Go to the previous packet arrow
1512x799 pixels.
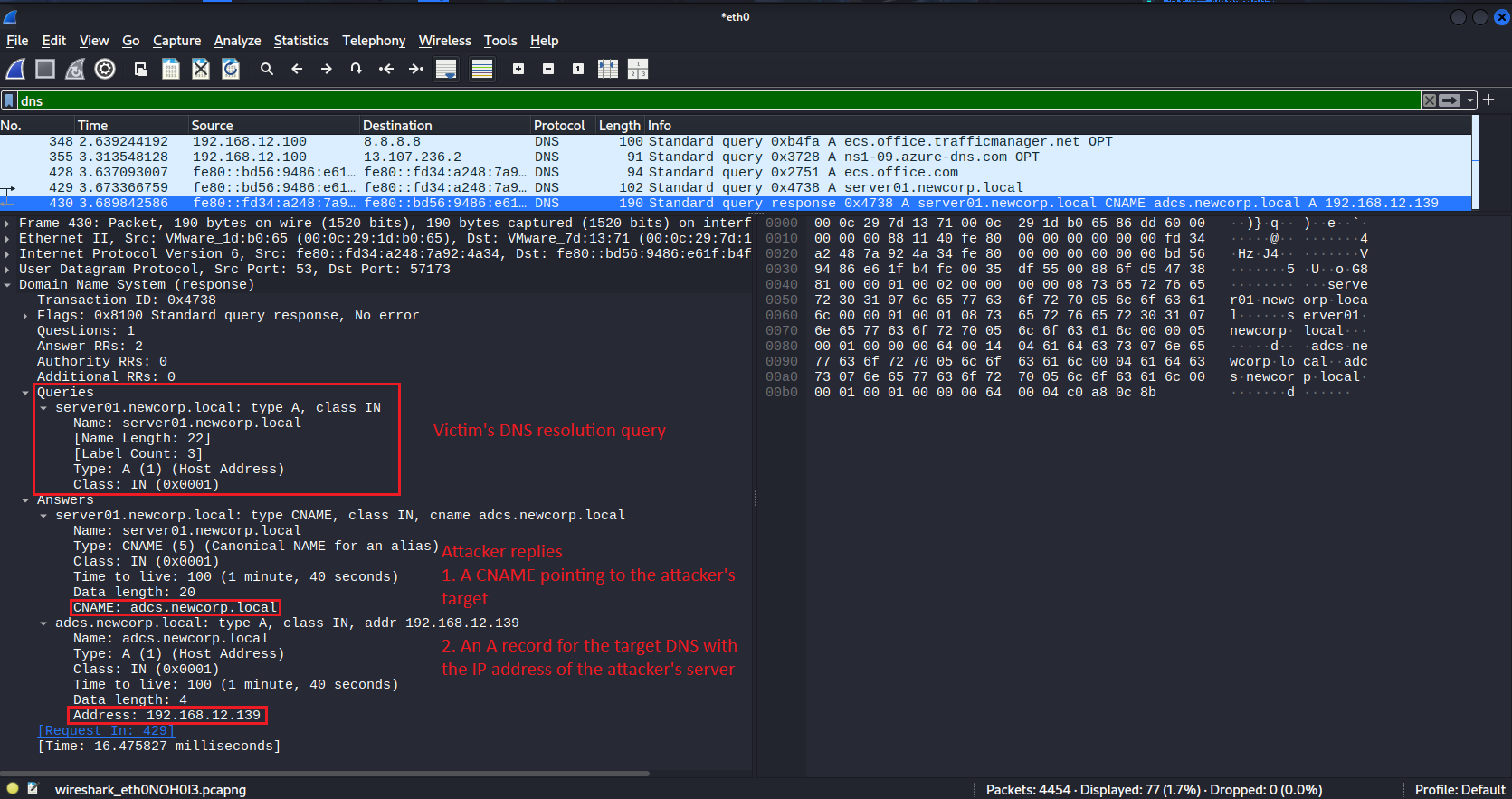[297, 69]
